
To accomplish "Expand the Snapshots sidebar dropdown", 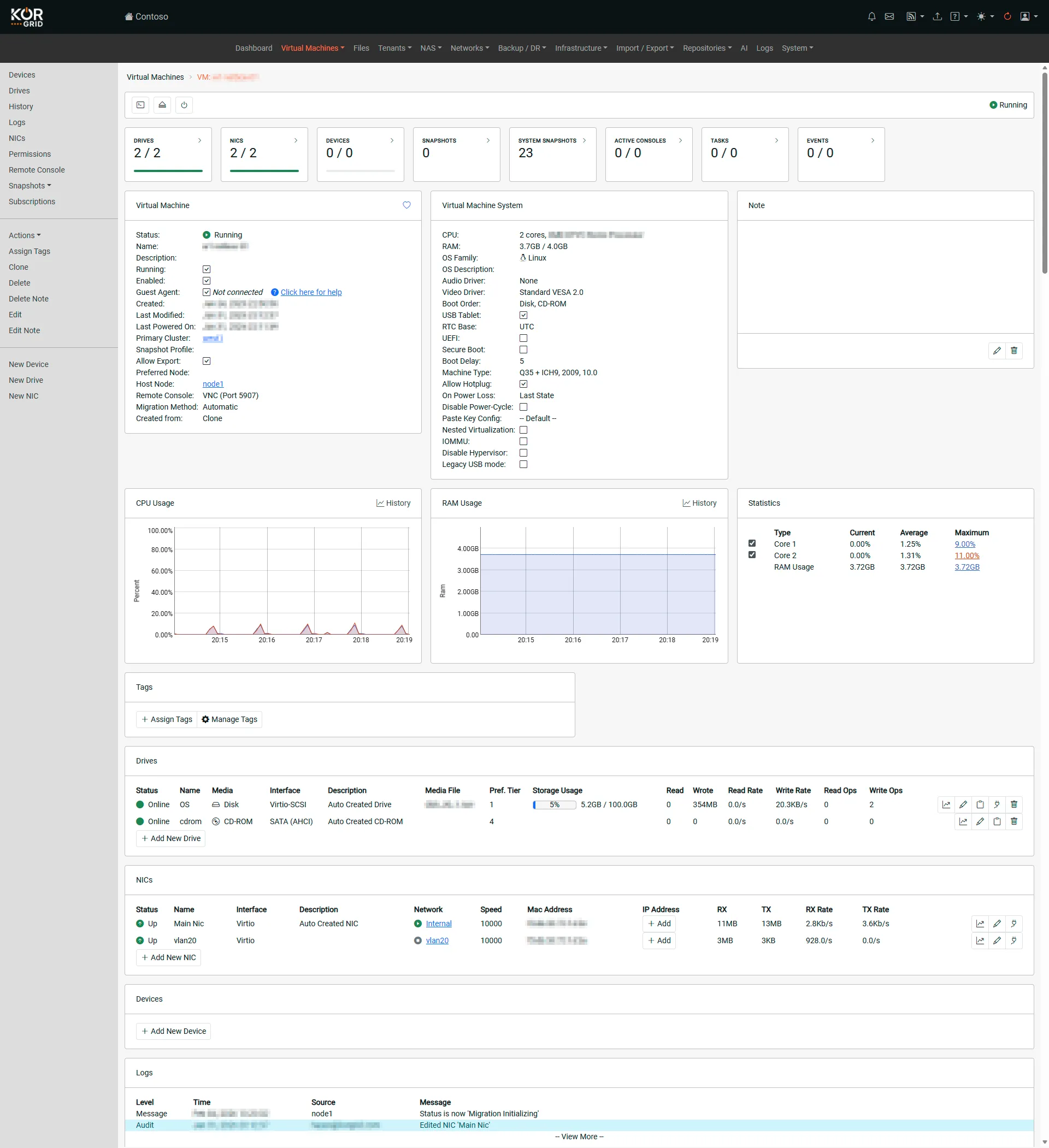I will 30,186.
